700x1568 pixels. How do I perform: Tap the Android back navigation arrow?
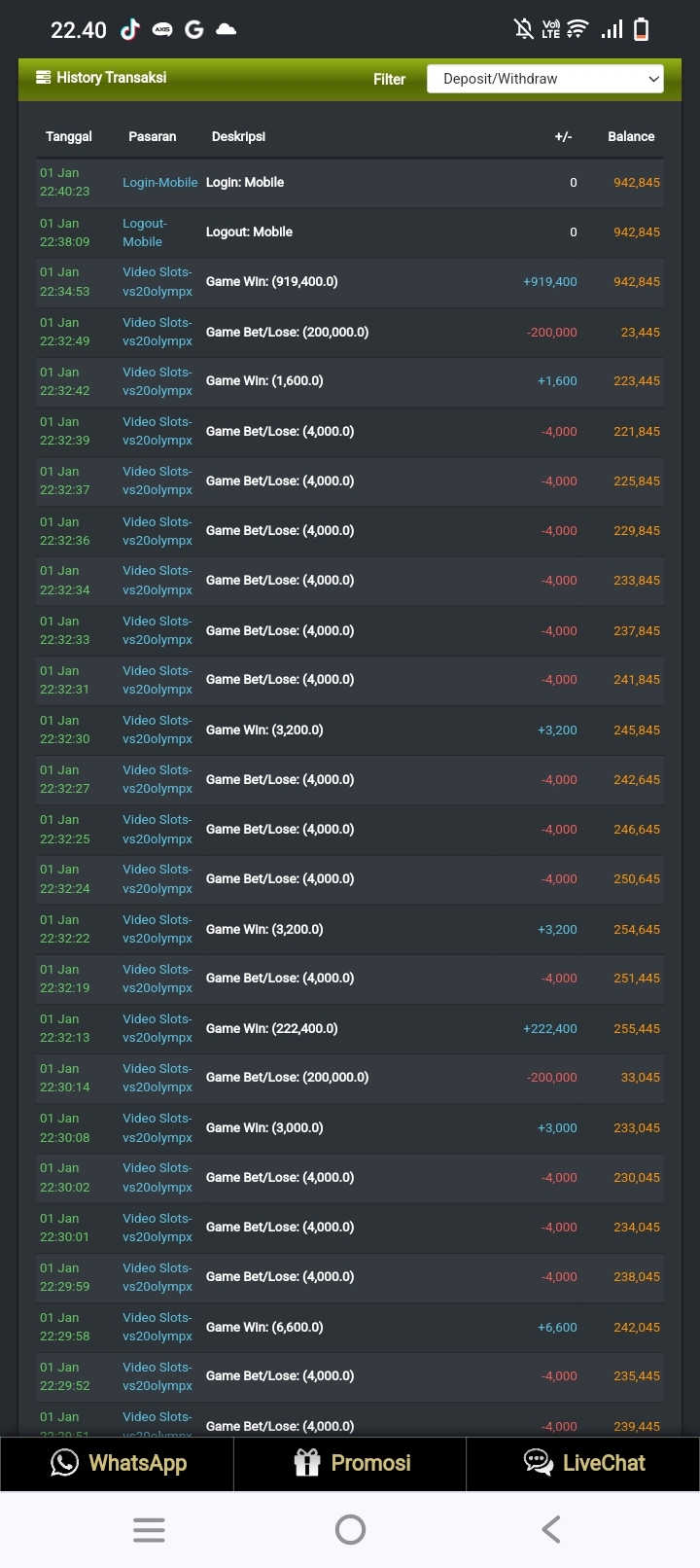click(550, 1529)
